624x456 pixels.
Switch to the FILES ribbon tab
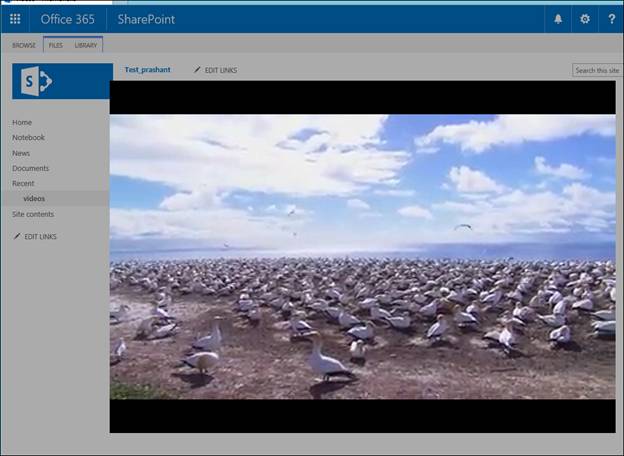[56, 45]
